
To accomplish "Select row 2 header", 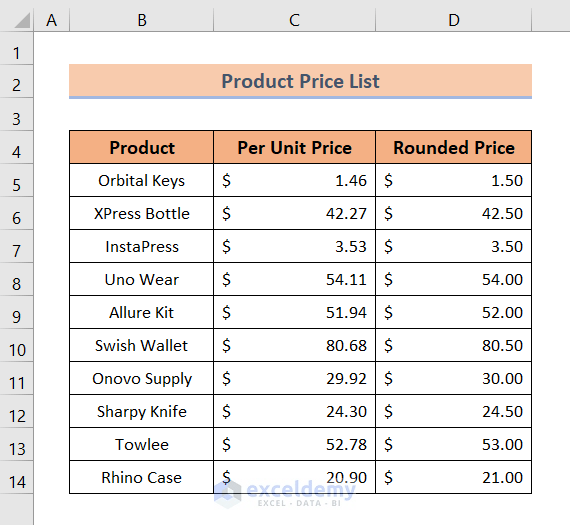I will point(16,81).
